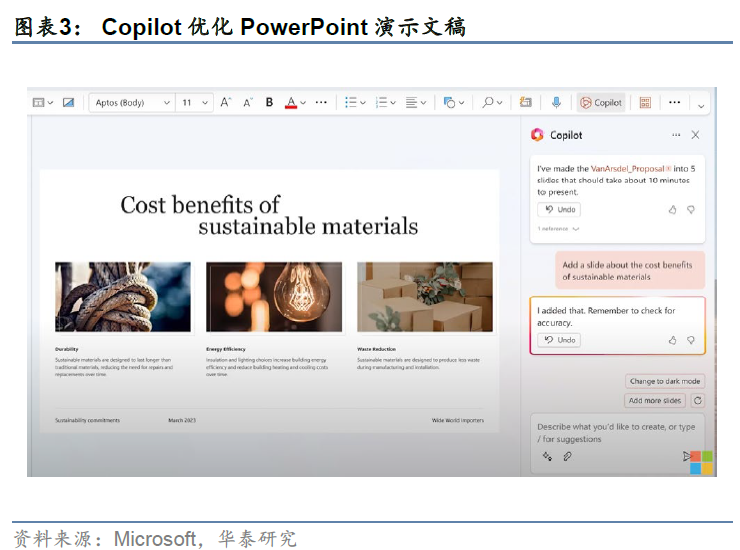Select the slide title text

click(269, 215)
